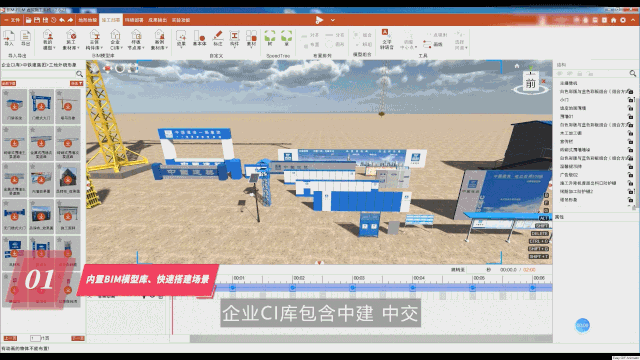Image resolution: width=640 pixels, height=360 pixels.
Task: Click the home view icon above the view cube
Action: (517, 66)
